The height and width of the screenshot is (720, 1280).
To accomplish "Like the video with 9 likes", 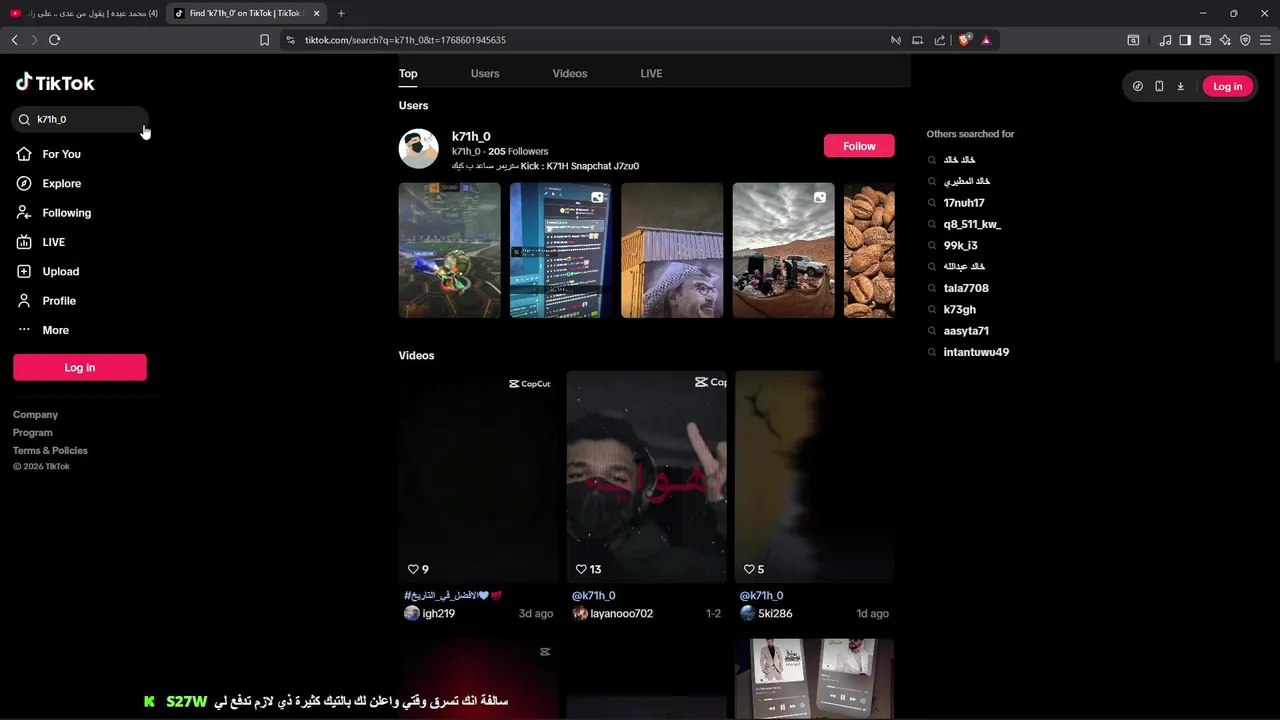I will coord(412,569).
